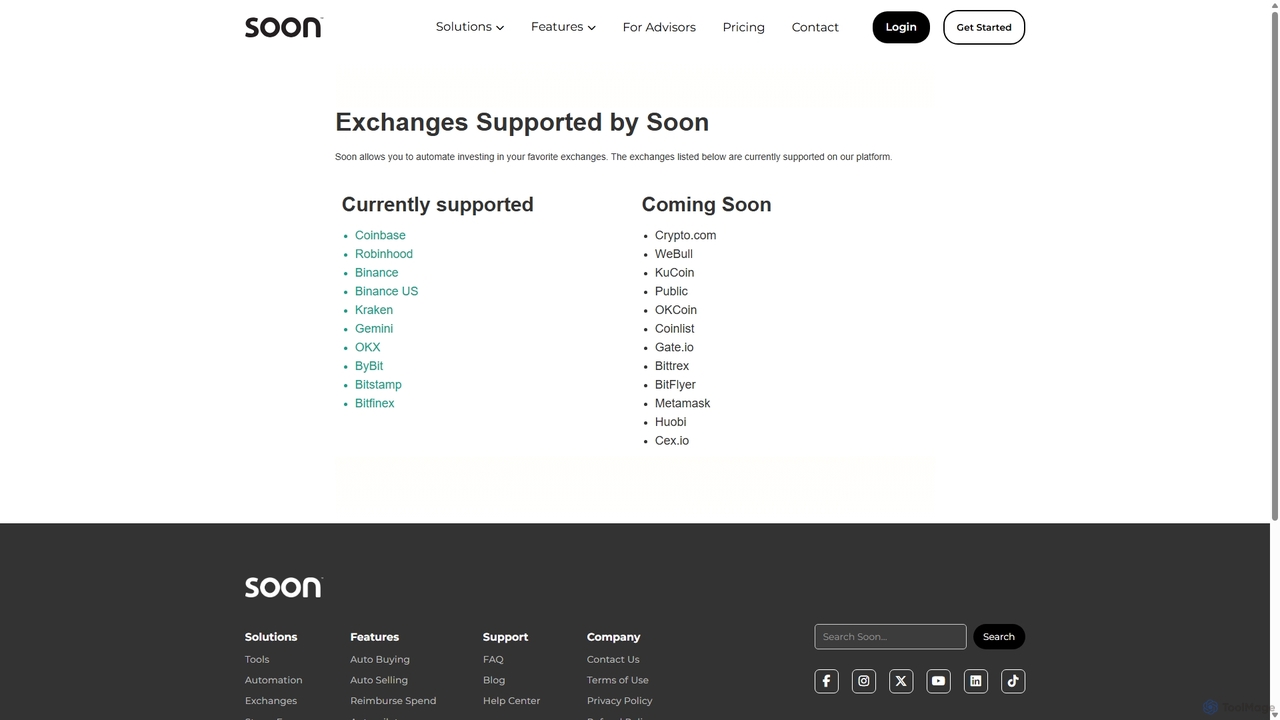Open the ByBit exchange link
The width and height of the screenshot is (1280, 720).
click(369, 366)
